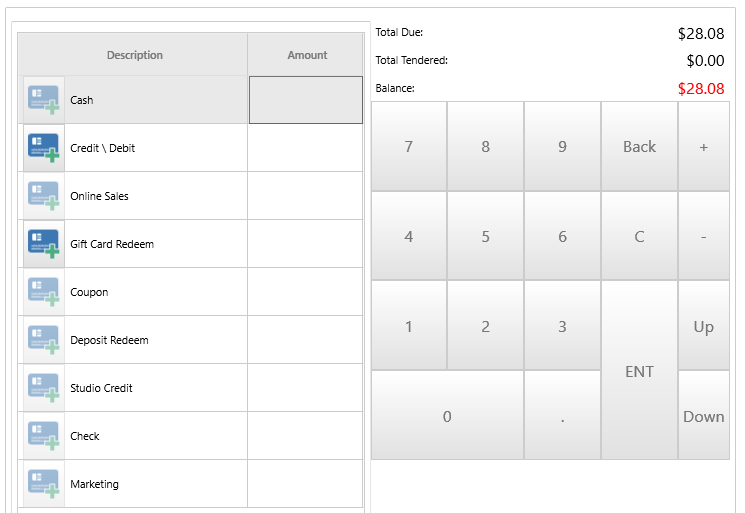Select the Credit \ Debit card icon
Screen dimensions: 745x513
click(x=44, y=148)
